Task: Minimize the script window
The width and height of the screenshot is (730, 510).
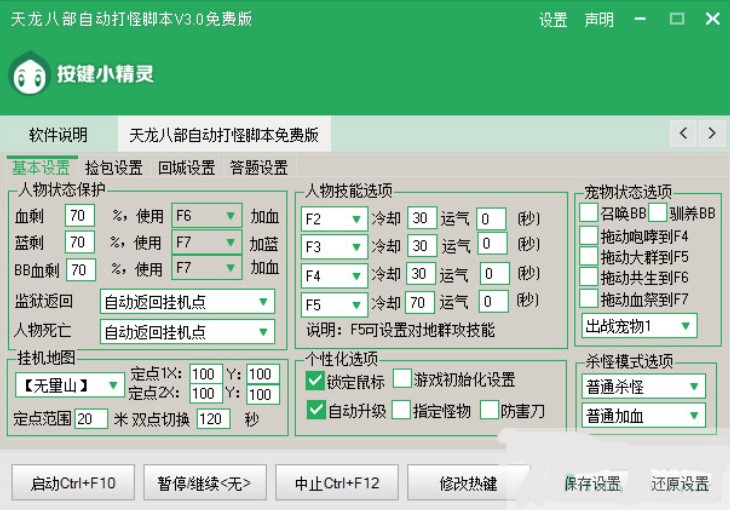Action: [640, 19]
